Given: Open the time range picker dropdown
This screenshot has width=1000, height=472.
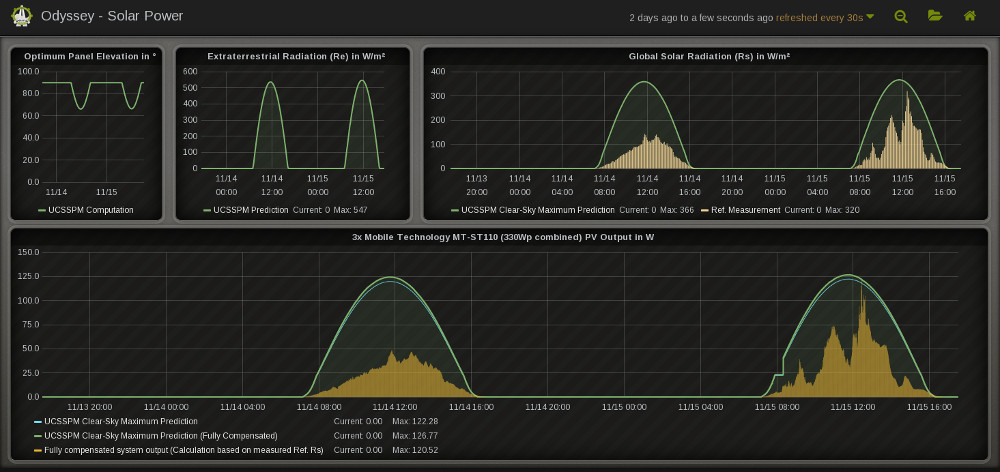Looking at the screenshot, I should [751, 17].
